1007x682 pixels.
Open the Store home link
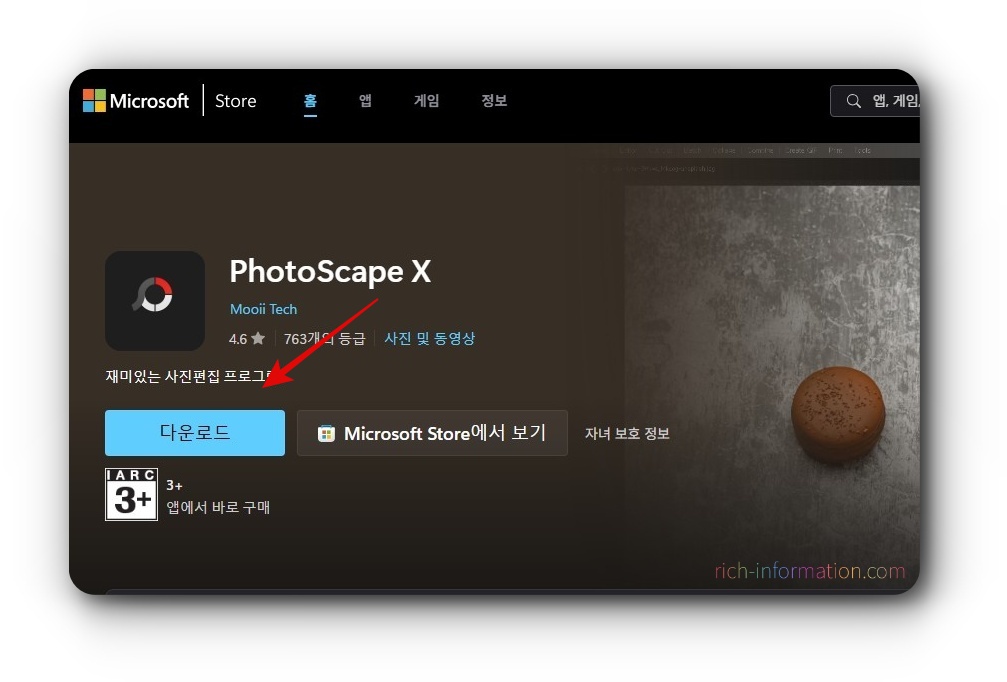[235, 101]
